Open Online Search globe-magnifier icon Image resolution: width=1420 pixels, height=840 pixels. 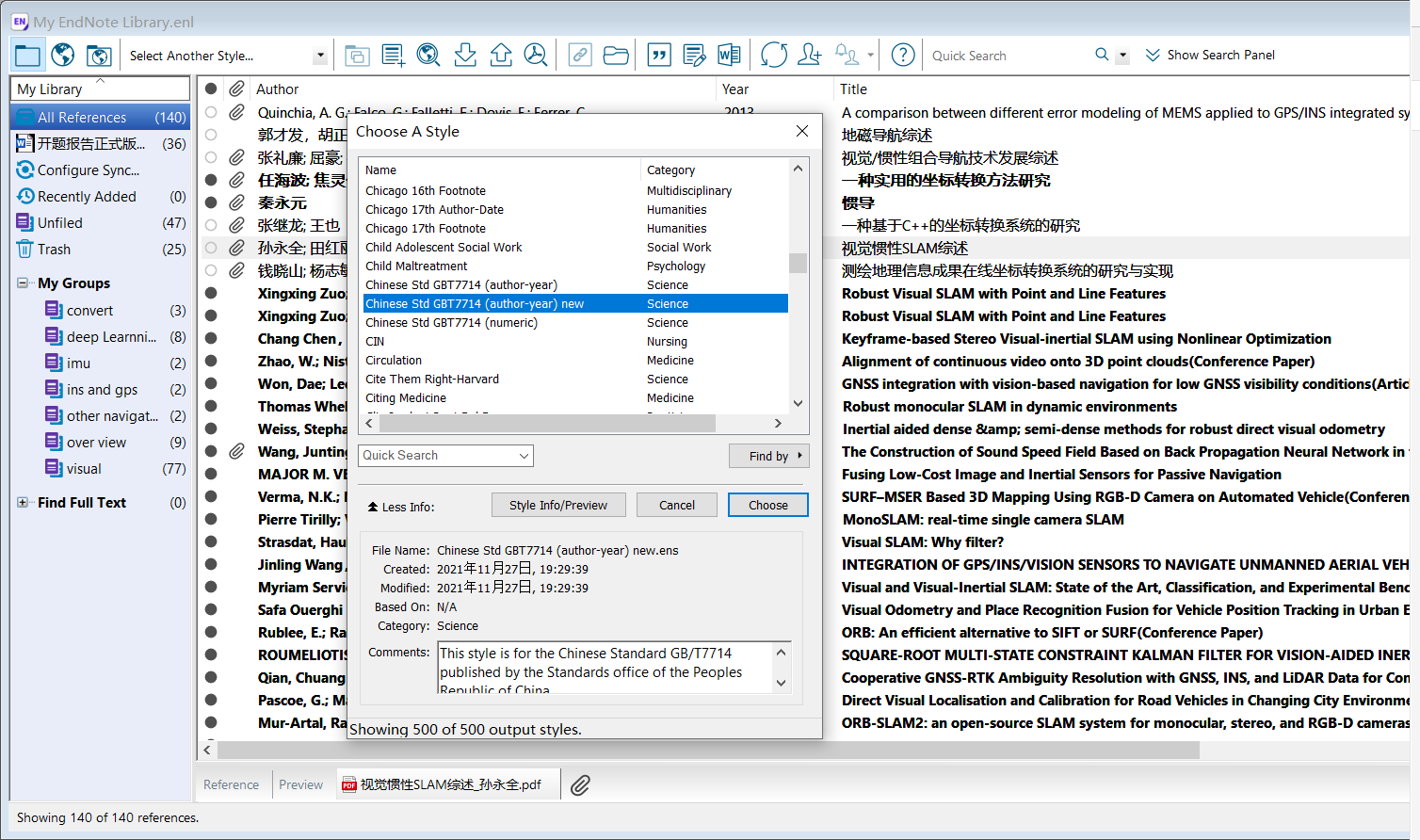428,56
